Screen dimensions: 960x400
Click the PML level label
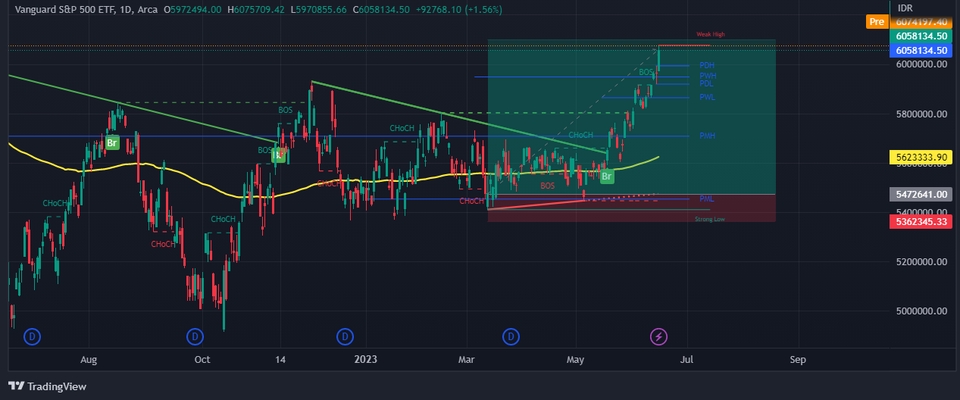(707, 198)
